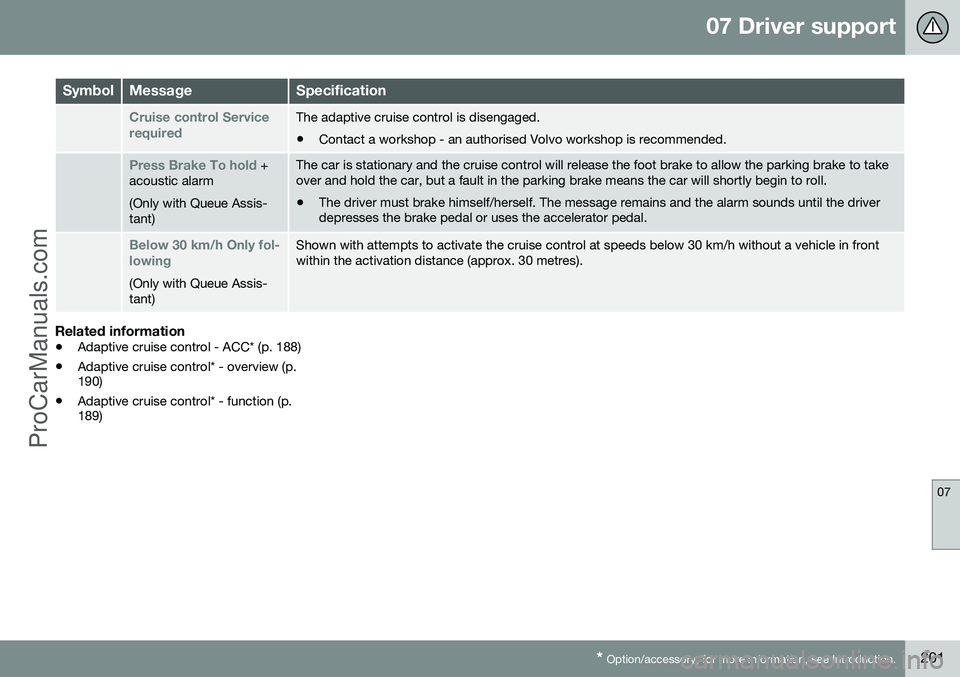Open 'Adaptive cruise control* - function (p. 189)' link
Image resolution: width=960 pixels, height=677 pixels.
click(x=184, y=408)
